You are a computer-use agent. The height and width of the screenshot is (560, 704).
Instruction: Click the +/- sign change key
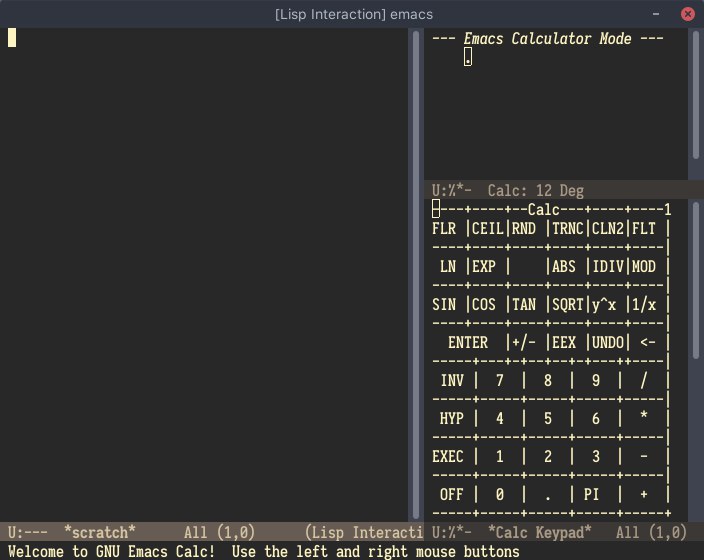point(524,343)
